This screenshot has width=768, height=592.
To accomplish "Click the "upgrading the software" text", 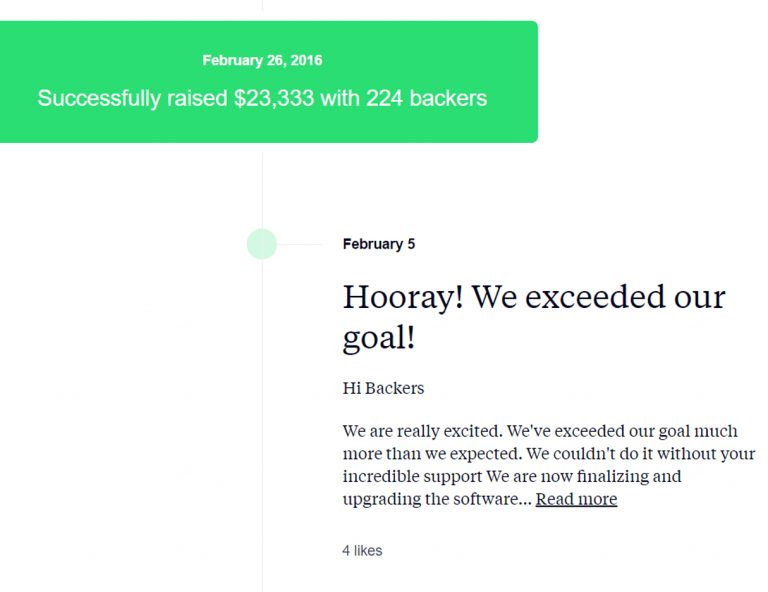I will coord(430,499).
